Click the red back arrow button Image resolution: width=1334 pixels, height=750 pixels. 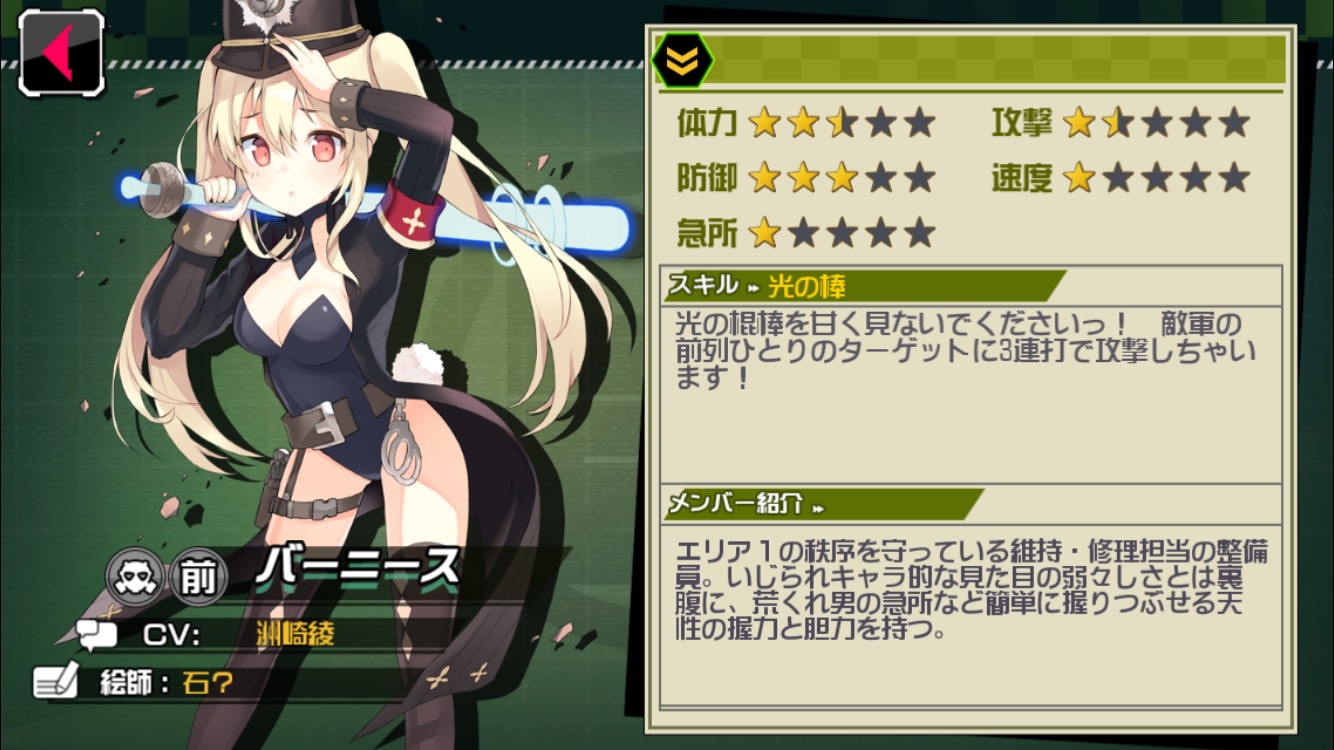(x=60, y=52)
